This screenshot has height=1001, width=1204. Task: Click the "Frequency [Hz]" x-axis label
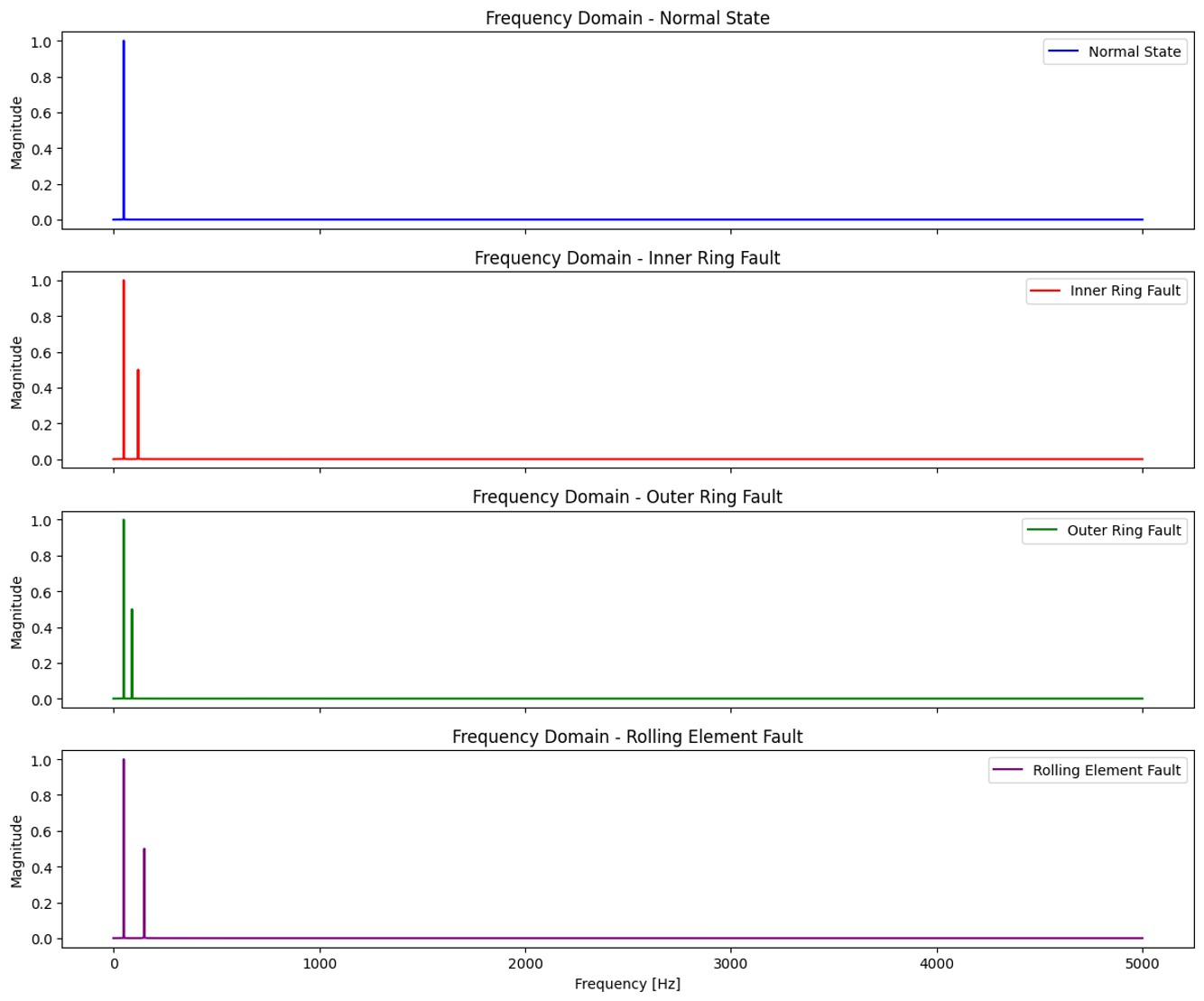627,984
